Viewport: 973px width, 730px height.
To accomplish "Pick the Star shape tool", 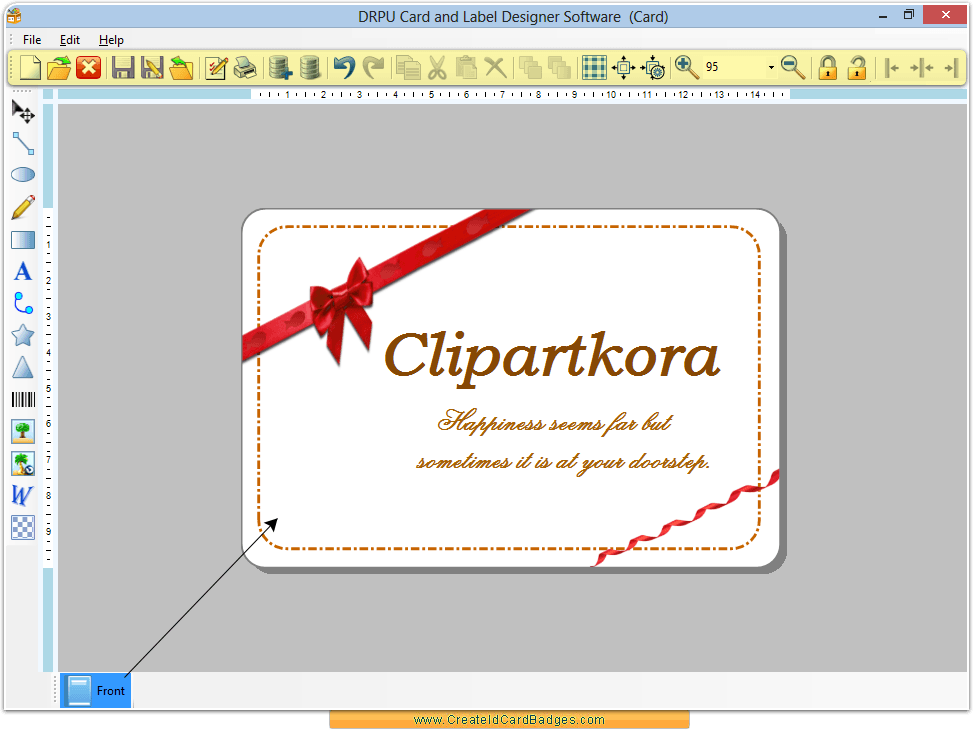I will point(22,335).
